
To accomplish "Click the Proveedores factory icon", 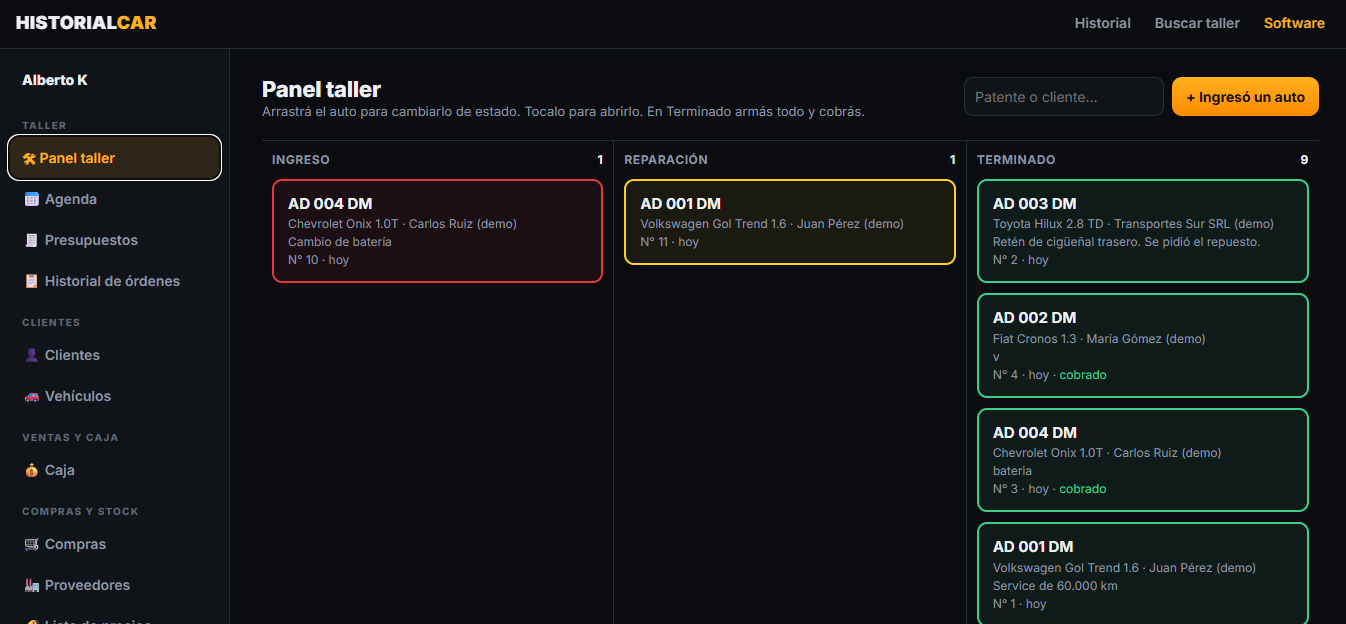I will click(x=31, y=585).
